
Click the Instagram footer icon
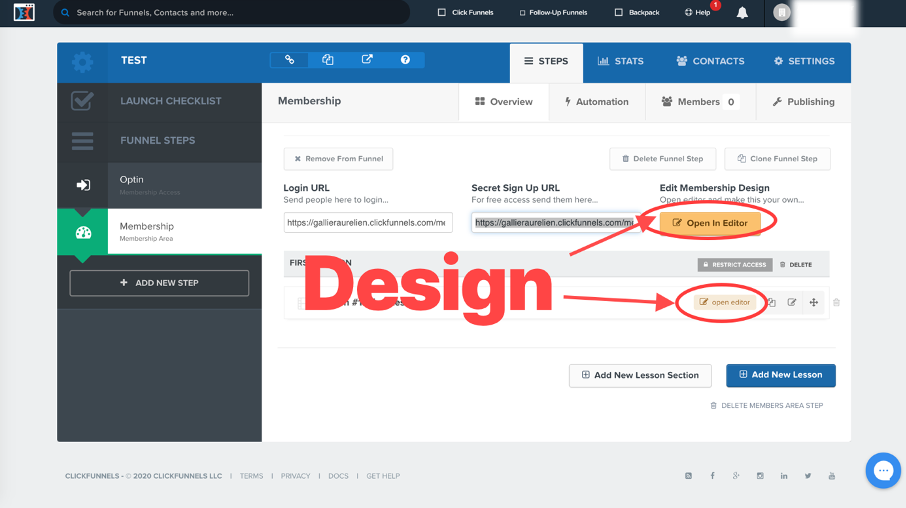coord(760,476)
